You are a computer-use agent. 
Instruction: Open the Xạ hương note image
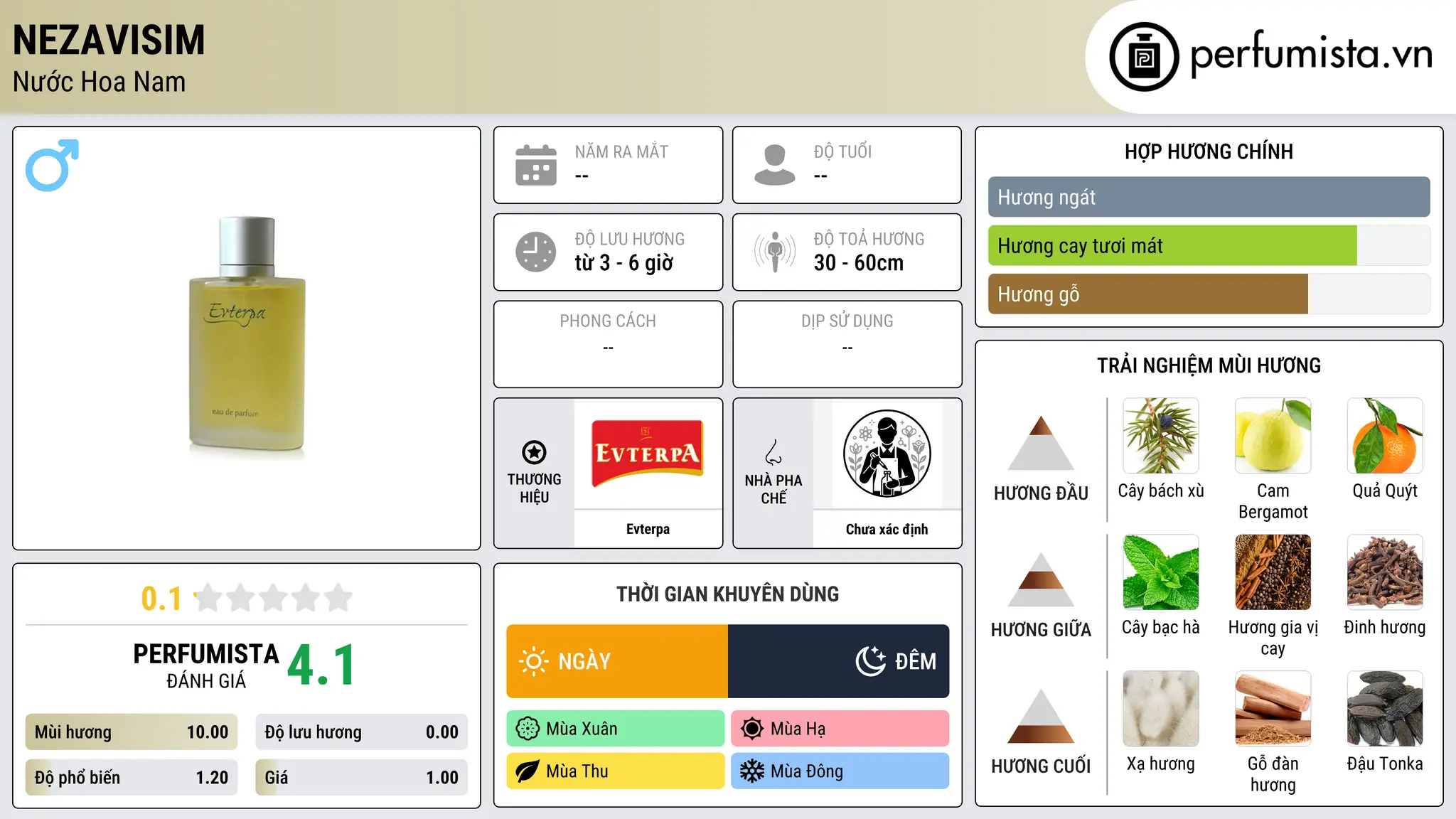click(x=1161, y=709)
